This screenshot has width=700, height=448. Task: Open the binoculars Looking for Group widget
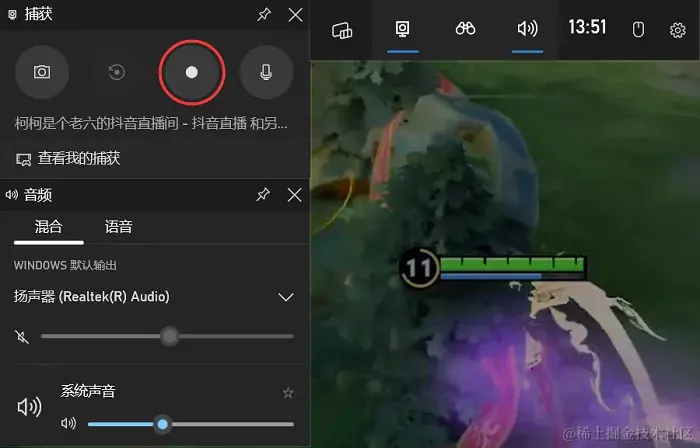tap(465, 29)
